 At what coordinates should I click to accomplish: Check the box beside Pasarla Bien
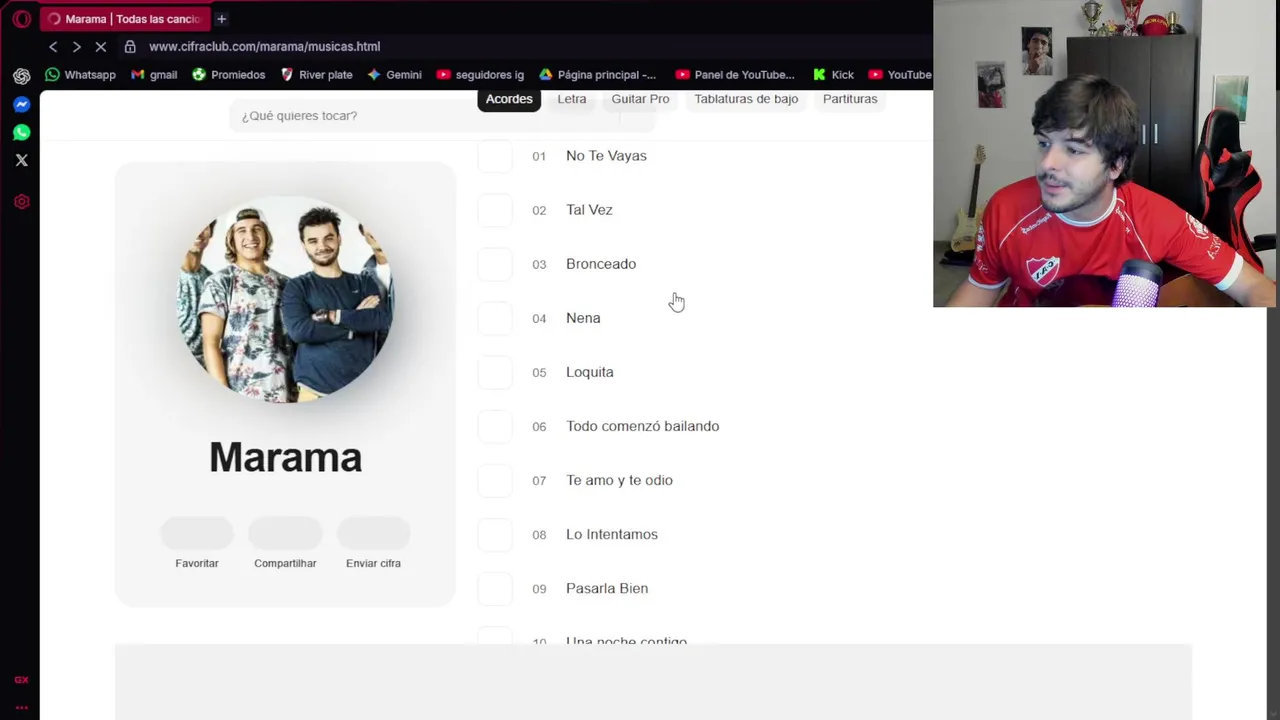495,588
